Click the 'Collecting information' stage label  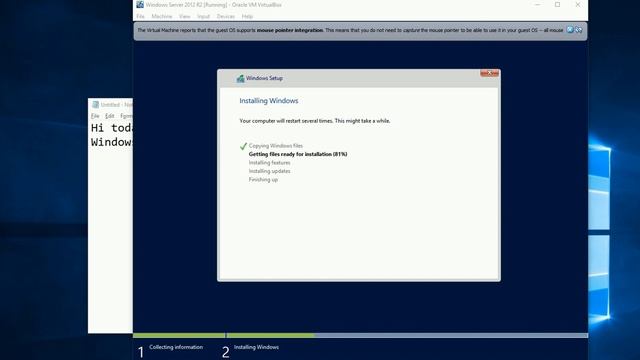point(176,347)
